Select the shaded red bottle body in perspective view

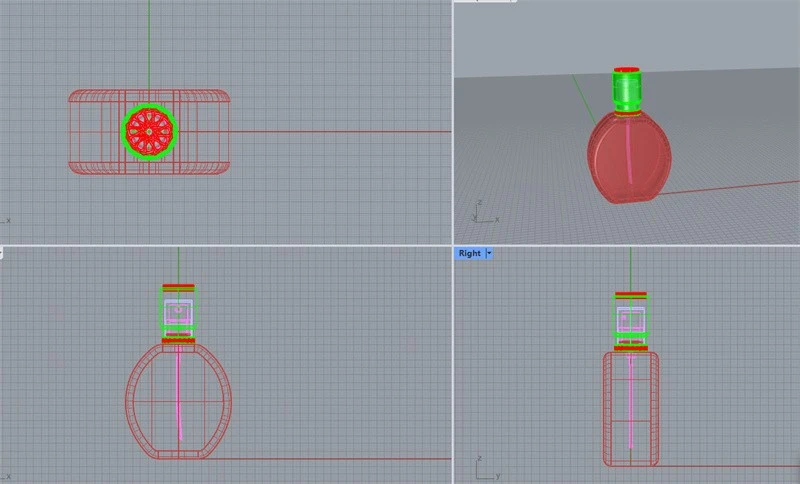(629, 157)
